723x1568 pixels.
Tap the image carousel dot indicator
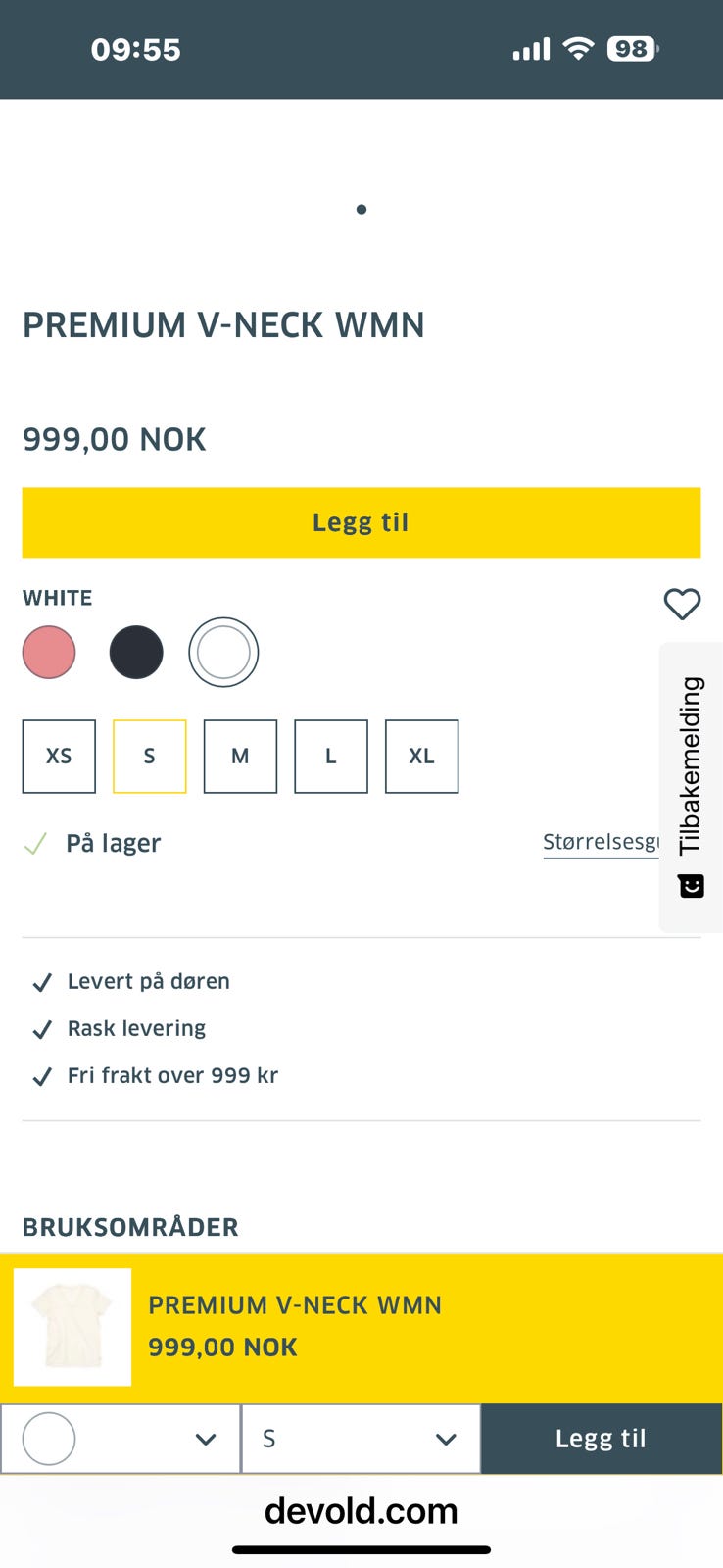(361, 209)
